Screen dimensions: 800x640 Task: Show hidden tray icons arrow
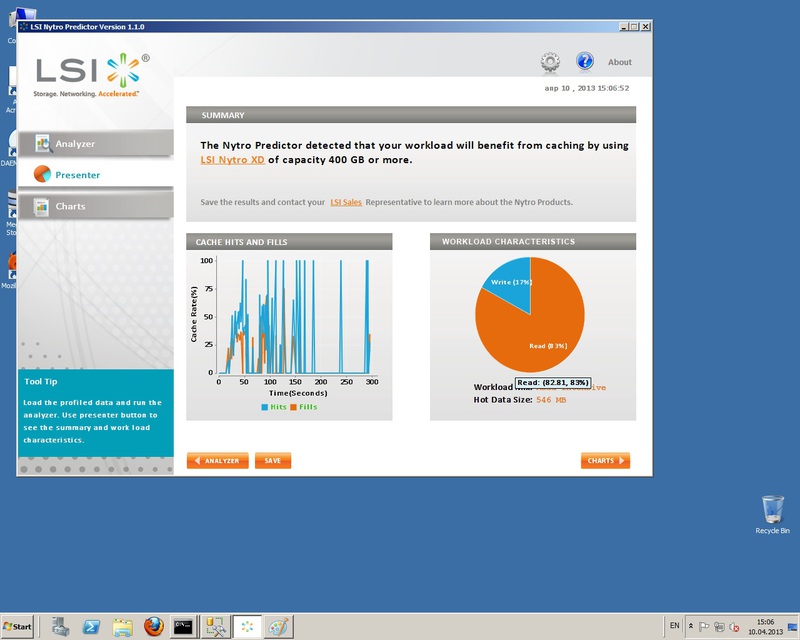pyautogui.click(x=691, y=626)
